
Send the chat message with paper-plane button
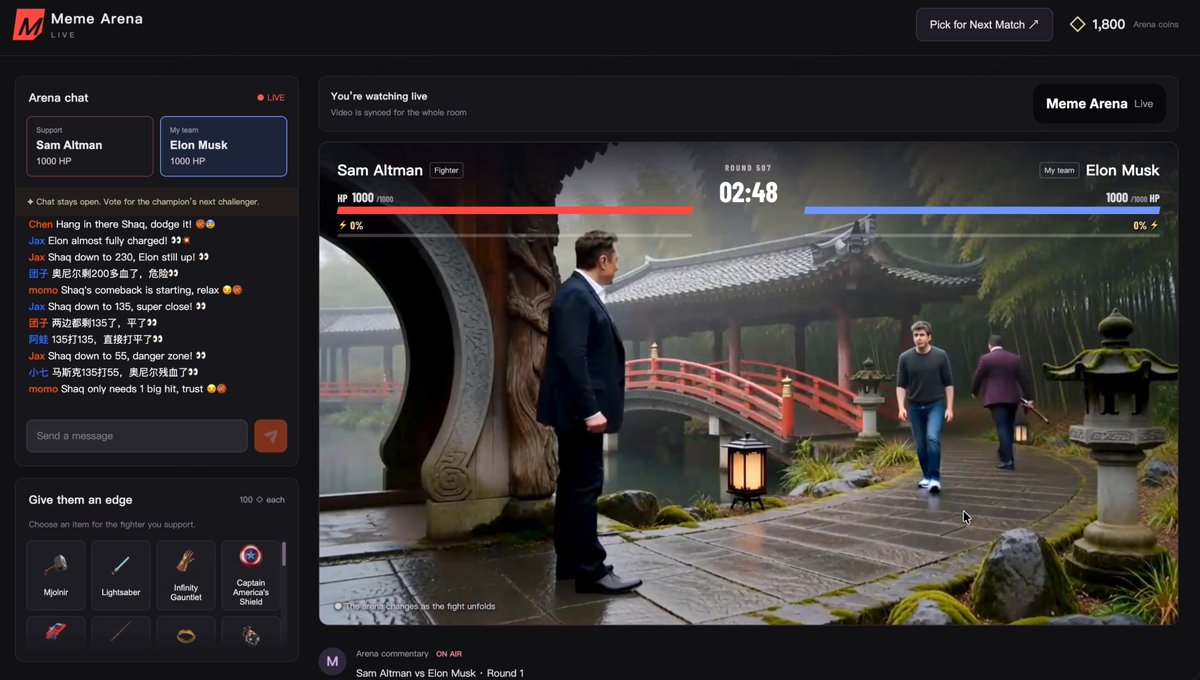(271, 436)
